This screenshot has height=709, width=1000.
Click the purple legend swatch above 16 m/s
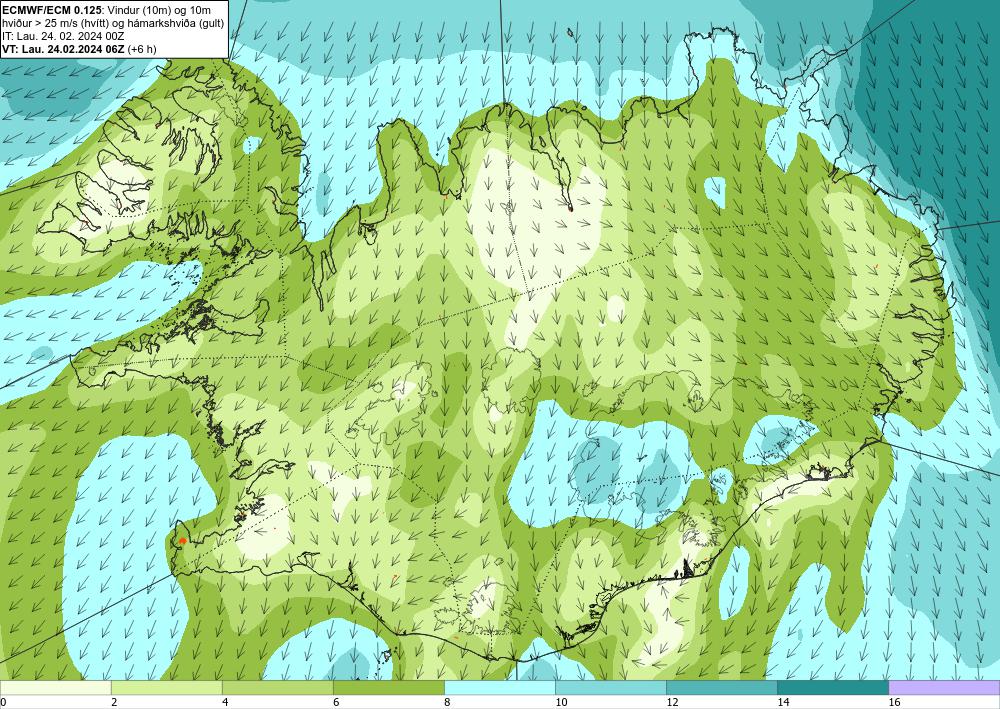[944, 688]
